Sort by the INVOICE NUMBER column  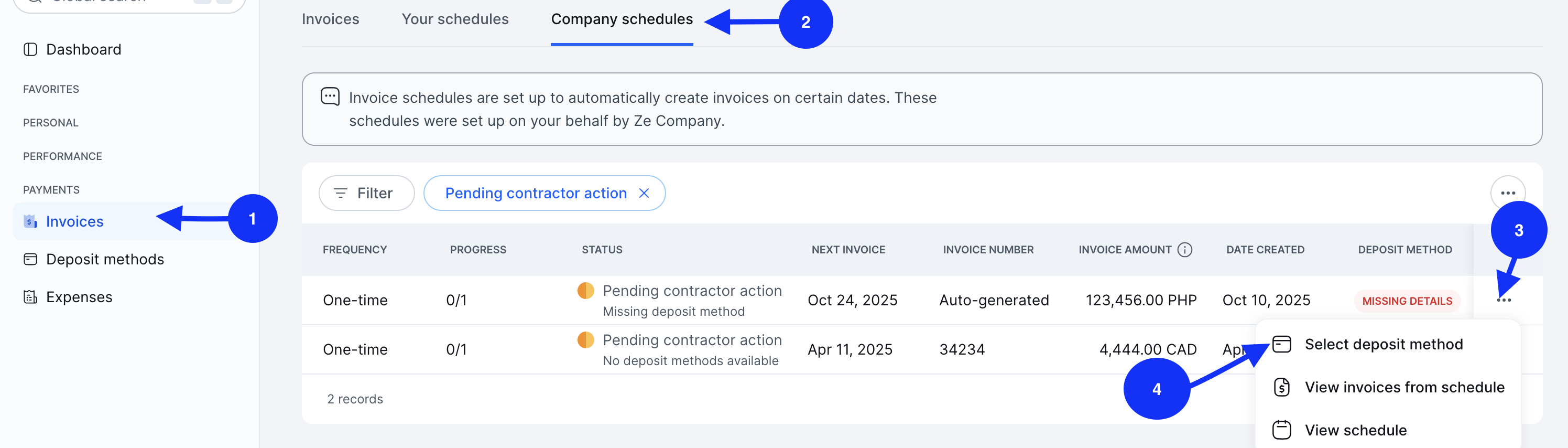[x=988, y=250]
